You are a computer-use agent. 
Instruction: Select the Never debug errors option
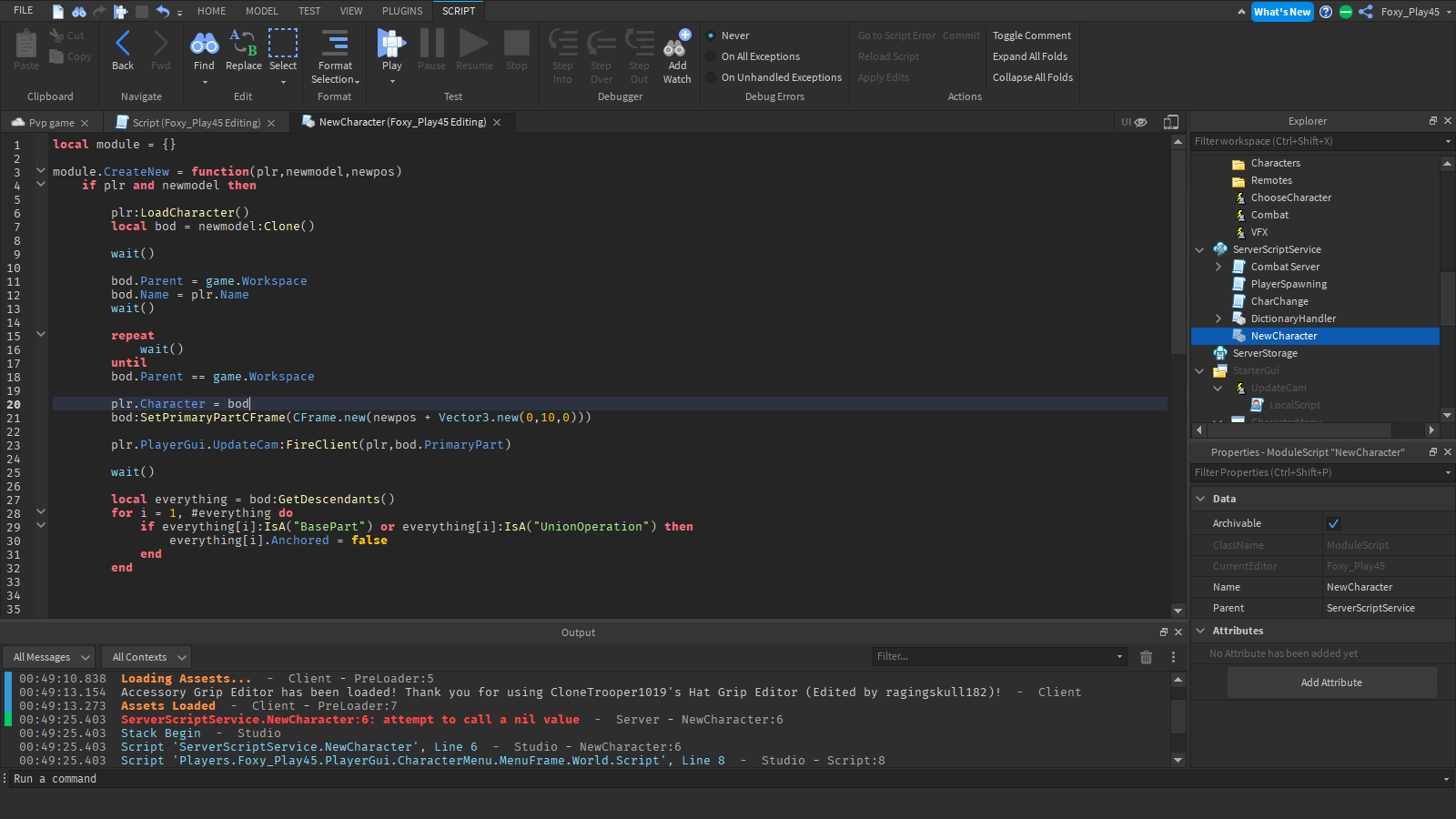tap(711, 35)
